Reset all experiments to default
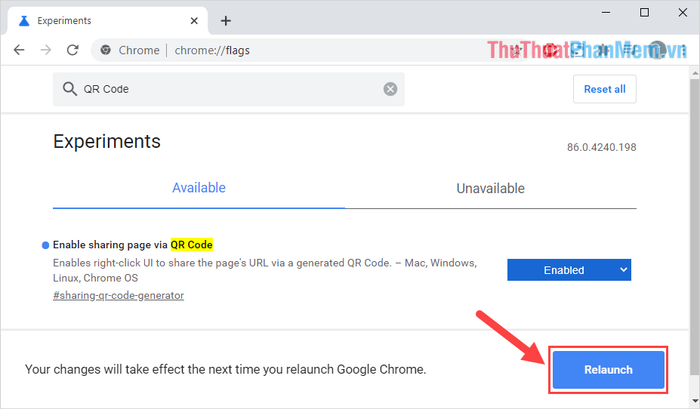This screenshot has height=409, width=700. [x=604, y=89]
